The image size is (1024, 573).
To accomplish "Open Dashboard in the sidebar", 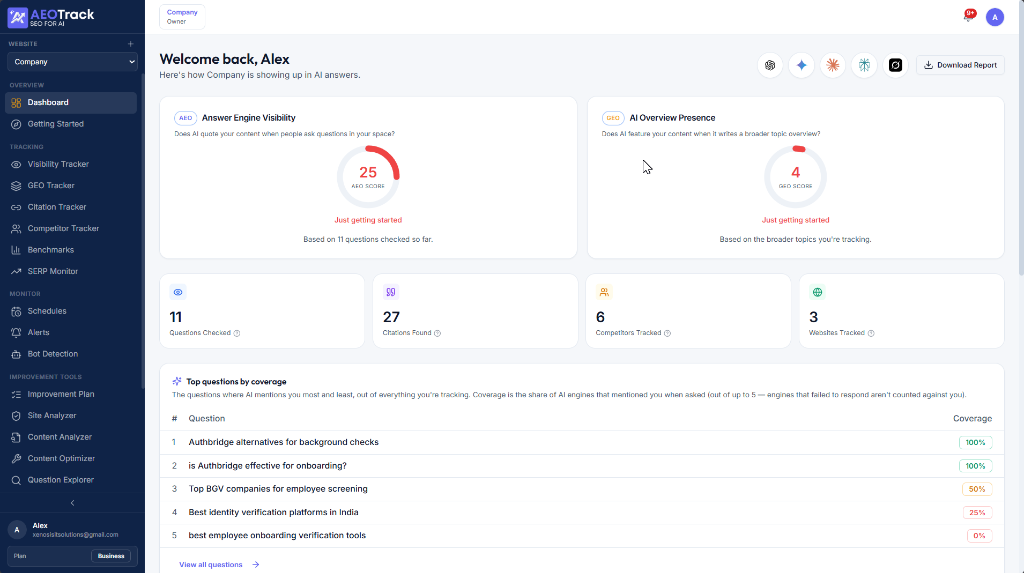I will click(71, 103).
